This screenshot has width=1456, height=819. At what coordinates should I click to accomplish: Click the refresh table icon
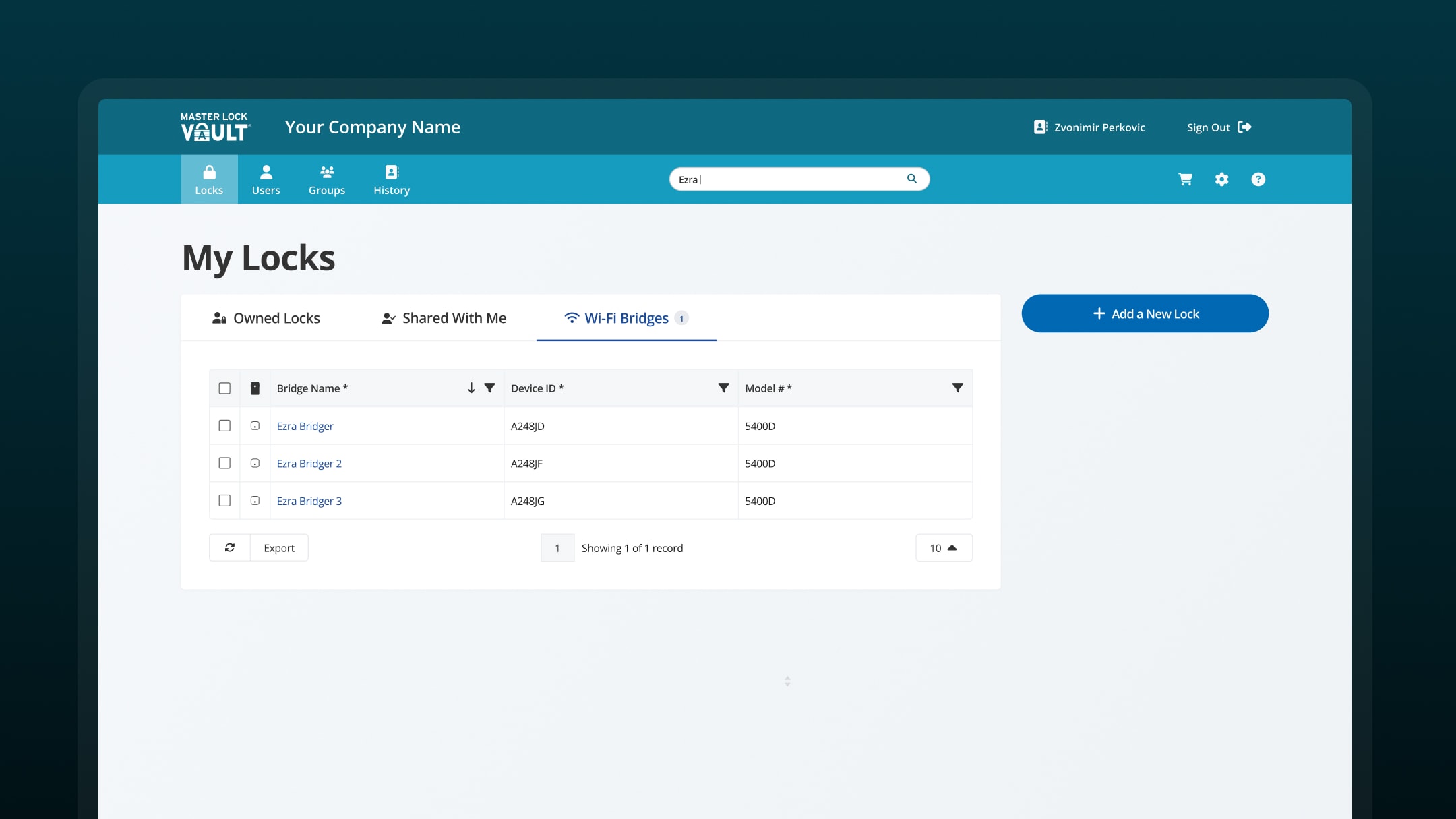coord(230,547)
